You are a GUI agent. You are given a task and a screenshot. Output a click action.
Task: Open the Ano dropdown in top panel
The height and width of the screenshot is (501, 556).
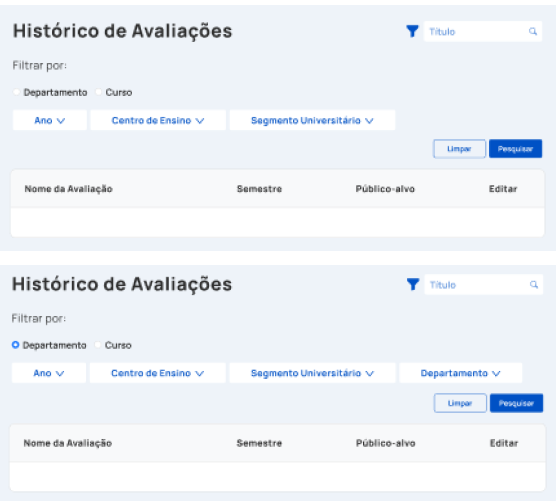(x=50, y=120)
